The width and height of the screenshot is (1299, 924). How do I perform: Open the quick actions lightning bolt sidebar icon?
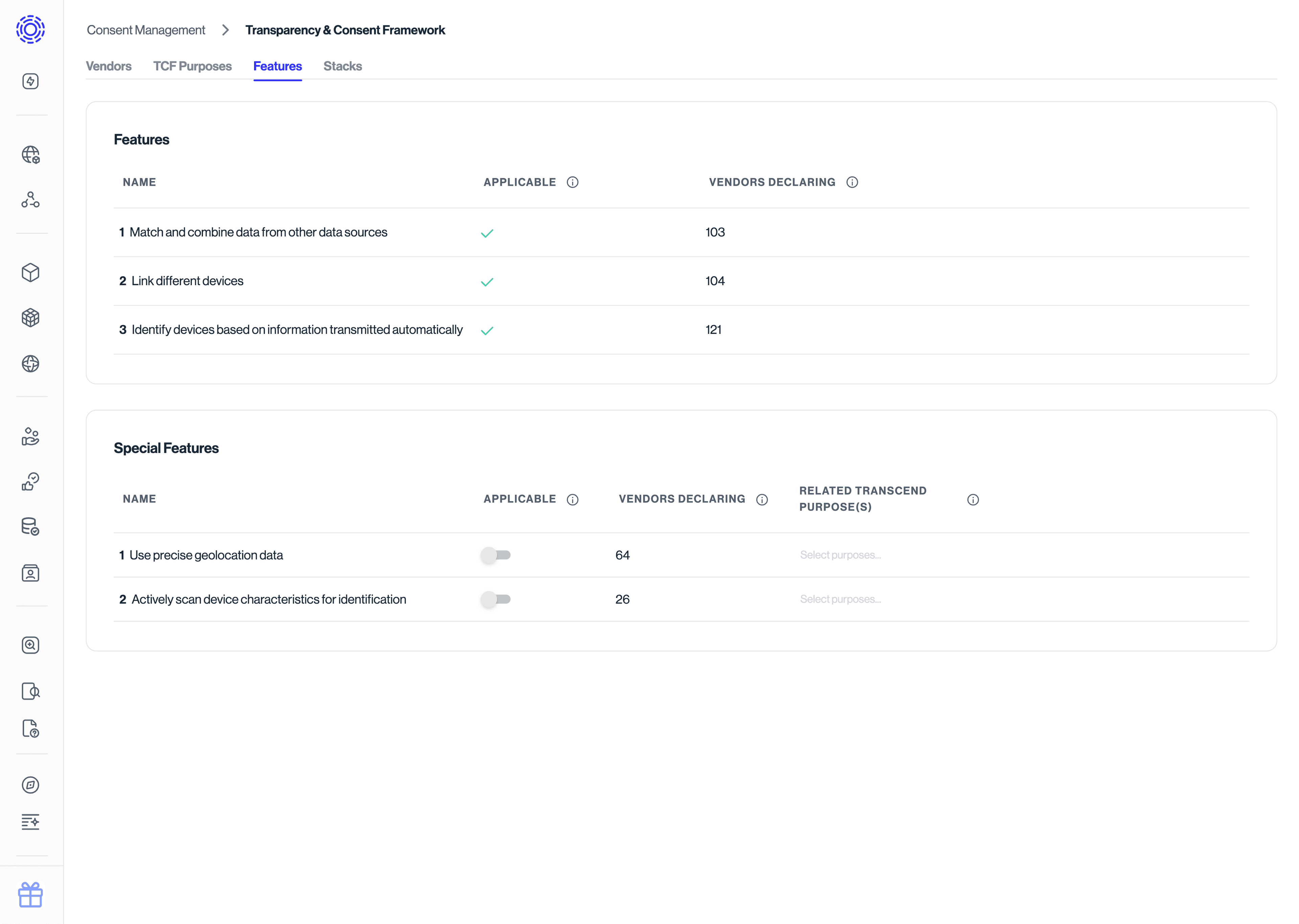[x=30, y=81]
